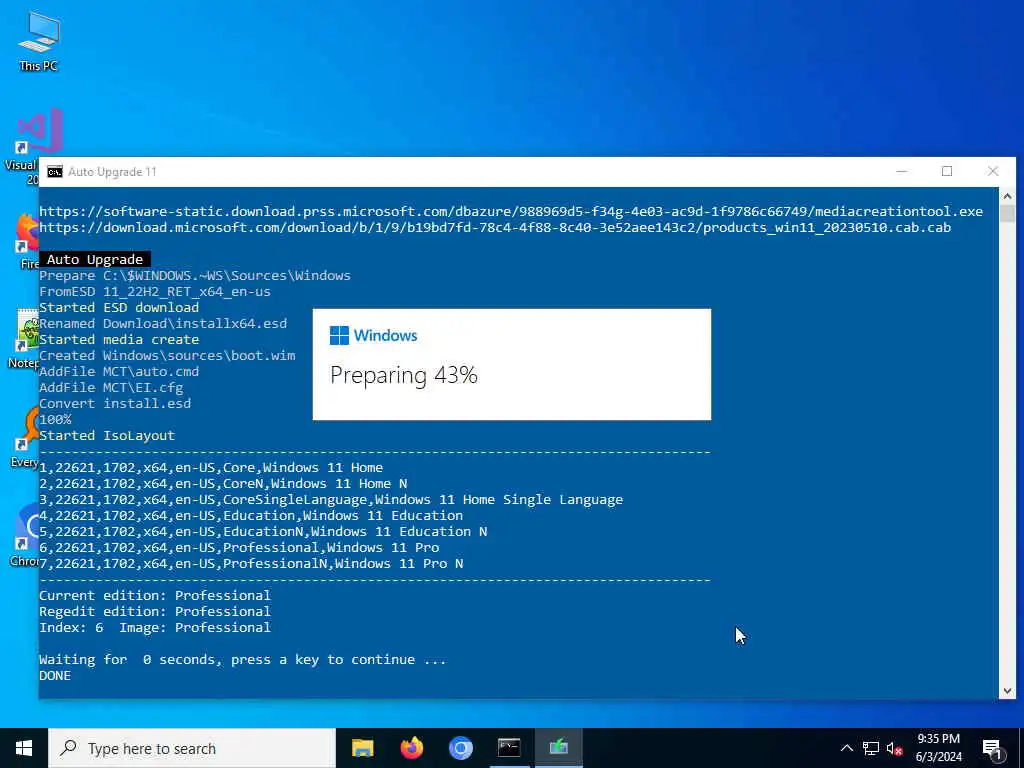Click the AddFile MCT\auto.cmd line
Viewport: 1024px width, 768px height.
point(119,372)
